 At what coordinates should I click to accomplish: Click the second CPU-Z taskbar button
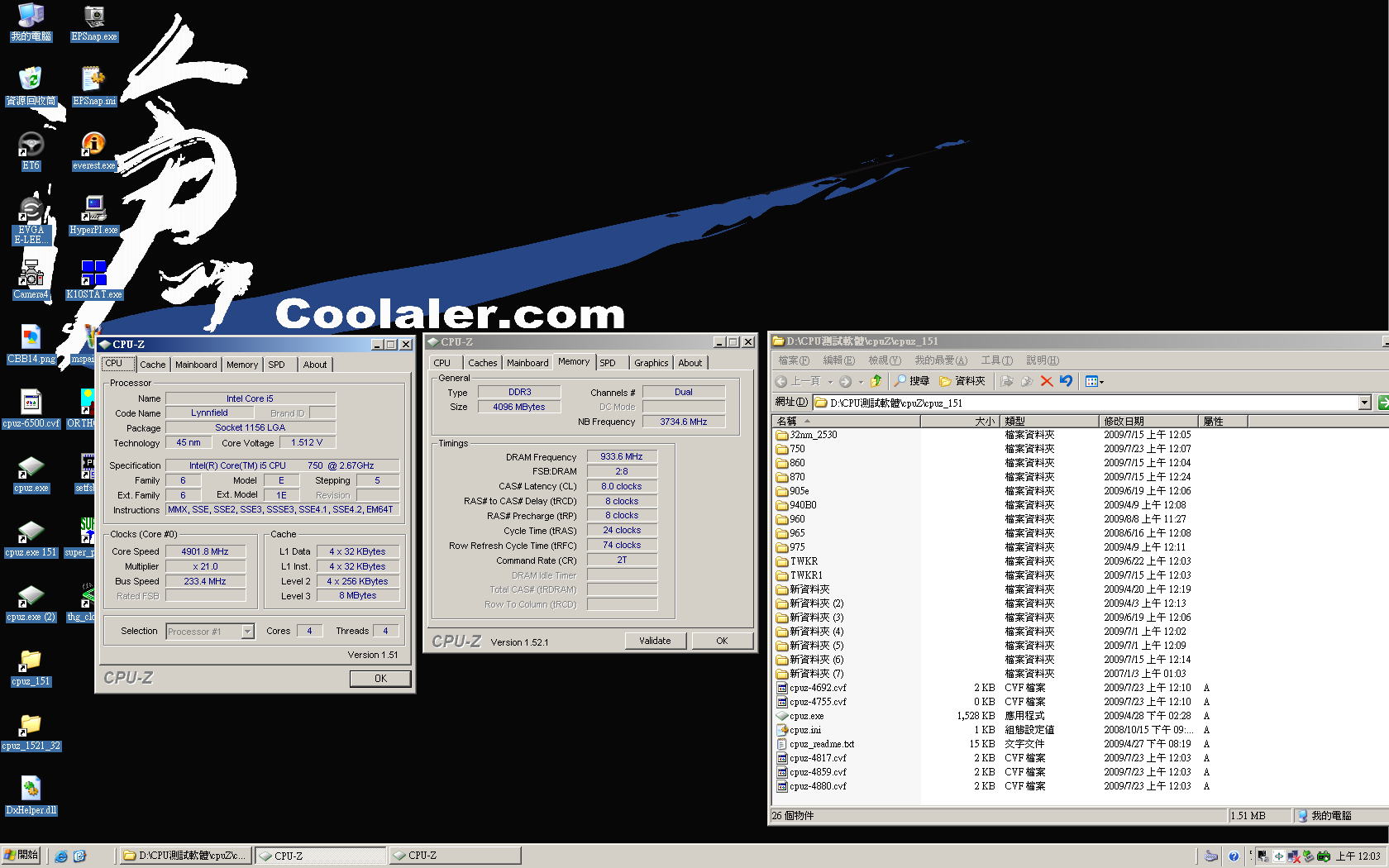click(x=454, y=856)
